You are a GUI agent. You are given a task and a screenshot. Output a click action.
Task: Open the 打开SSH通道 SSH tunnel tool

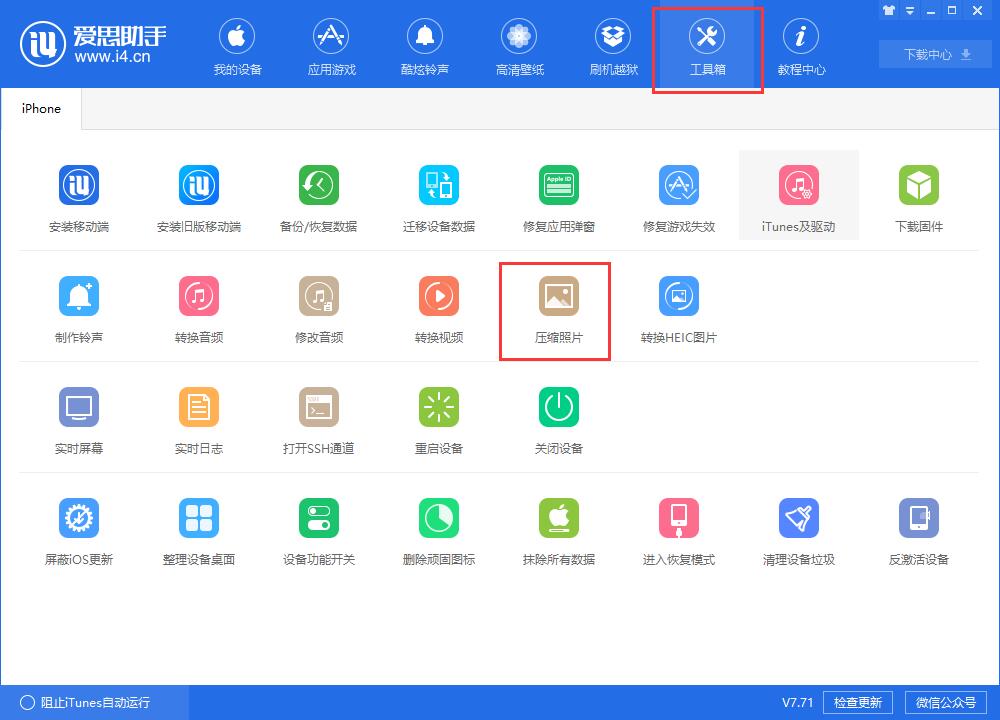318,418
